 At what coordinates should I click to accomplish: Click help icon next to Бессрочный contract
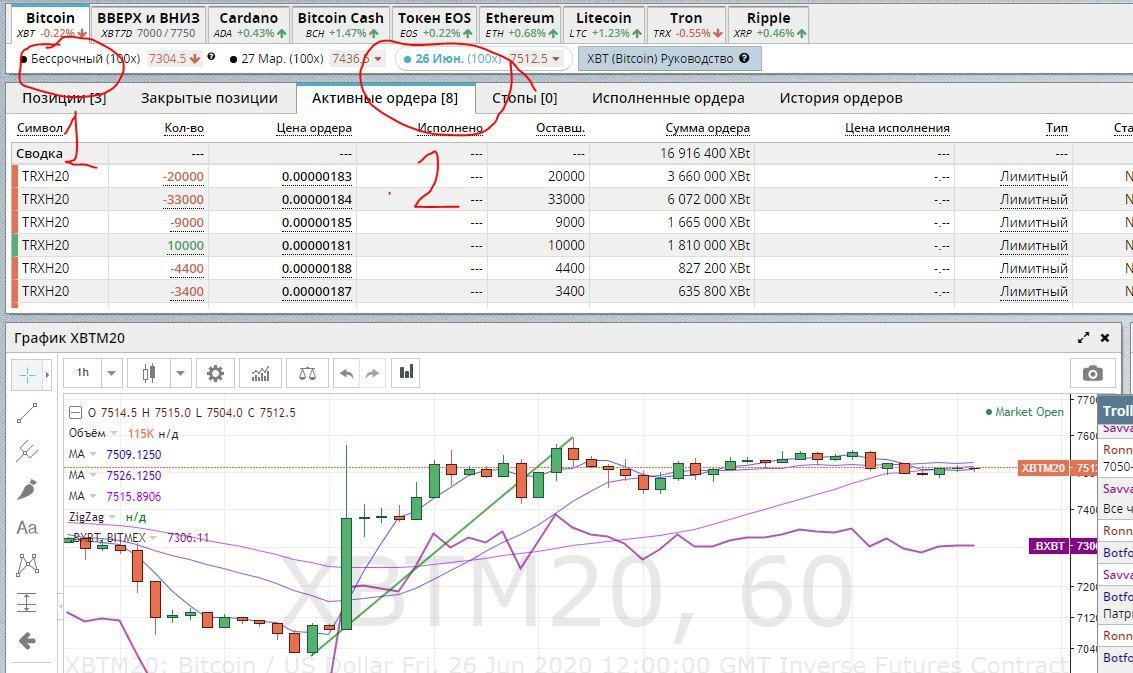[x=211, y=57]
